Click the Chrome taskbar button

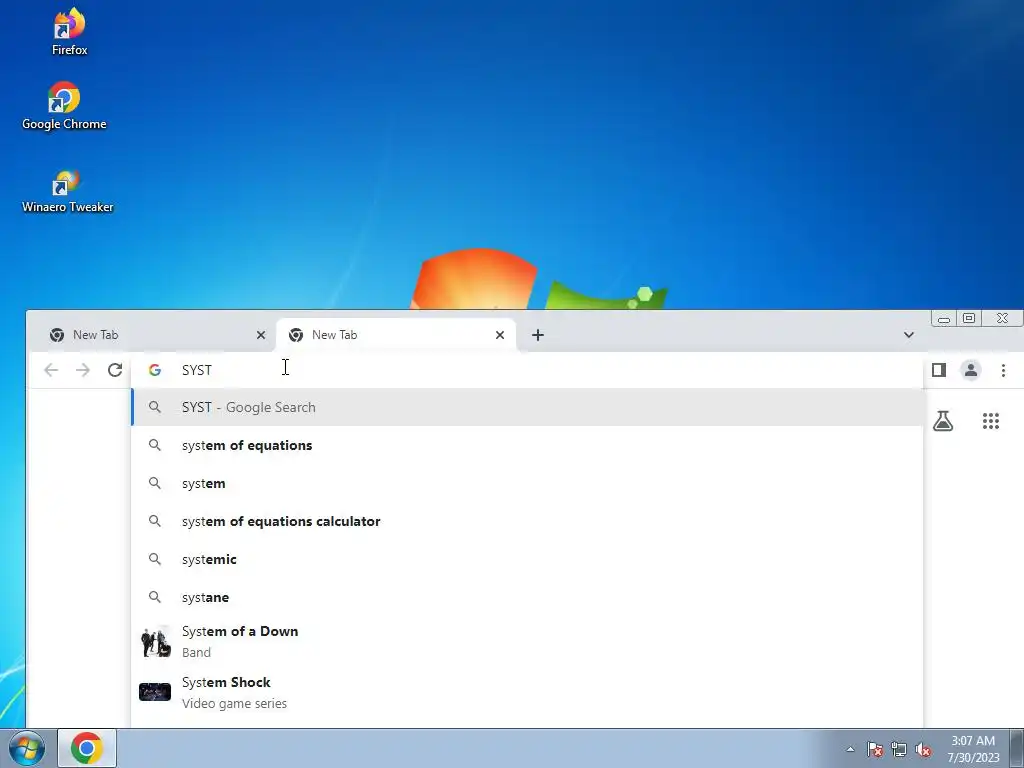point(87,748)
